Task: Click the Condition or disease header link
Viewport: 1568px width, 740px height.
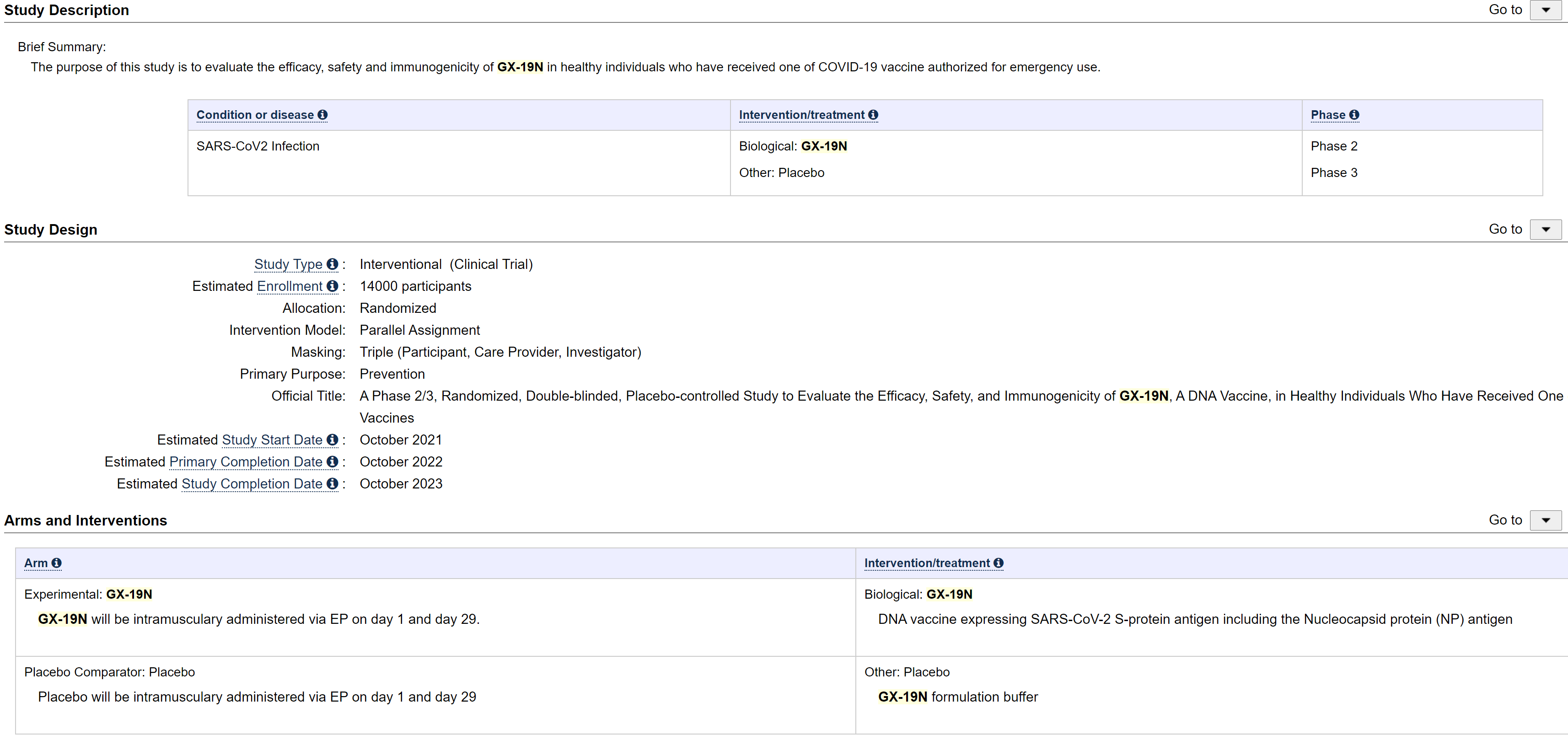Action: pos(254,114)
